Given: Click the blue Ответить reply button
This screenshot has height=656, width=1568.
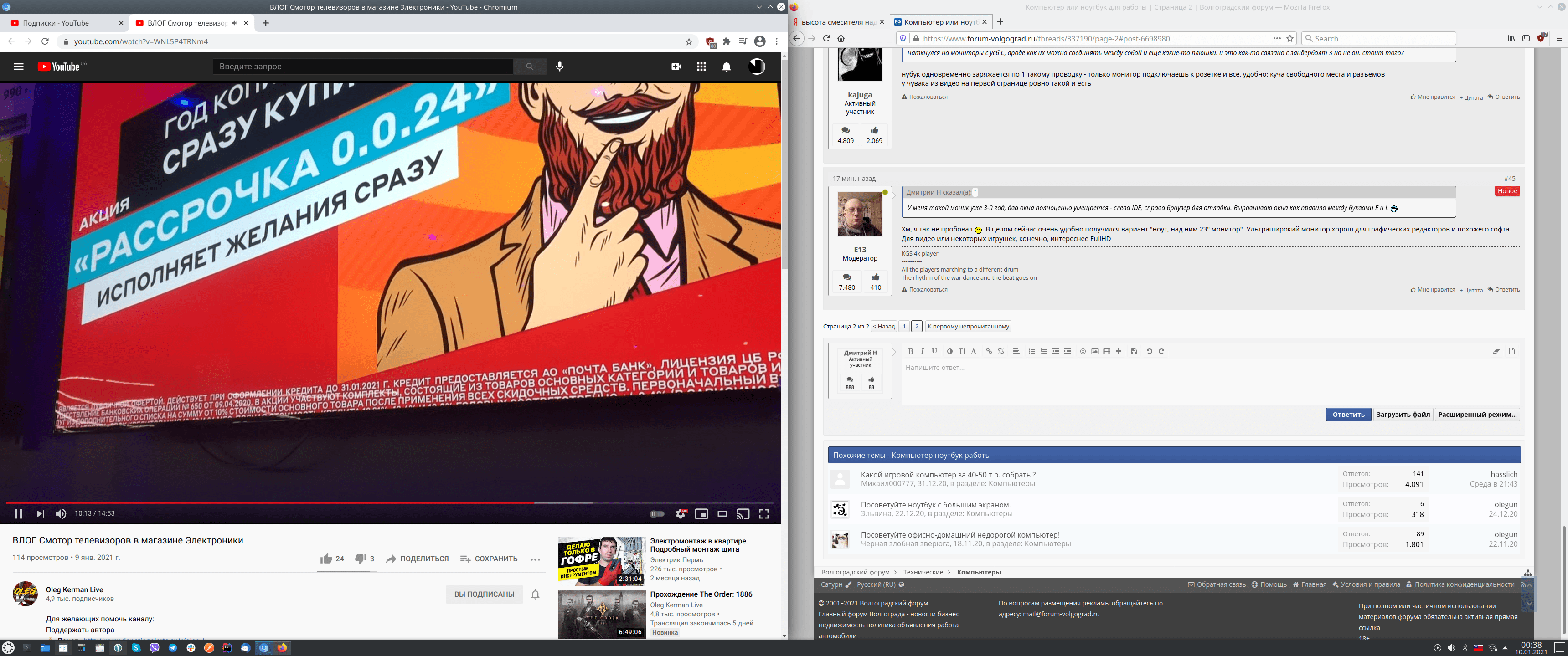Looking at the screenshot, I should click(x=1348, y=415).
